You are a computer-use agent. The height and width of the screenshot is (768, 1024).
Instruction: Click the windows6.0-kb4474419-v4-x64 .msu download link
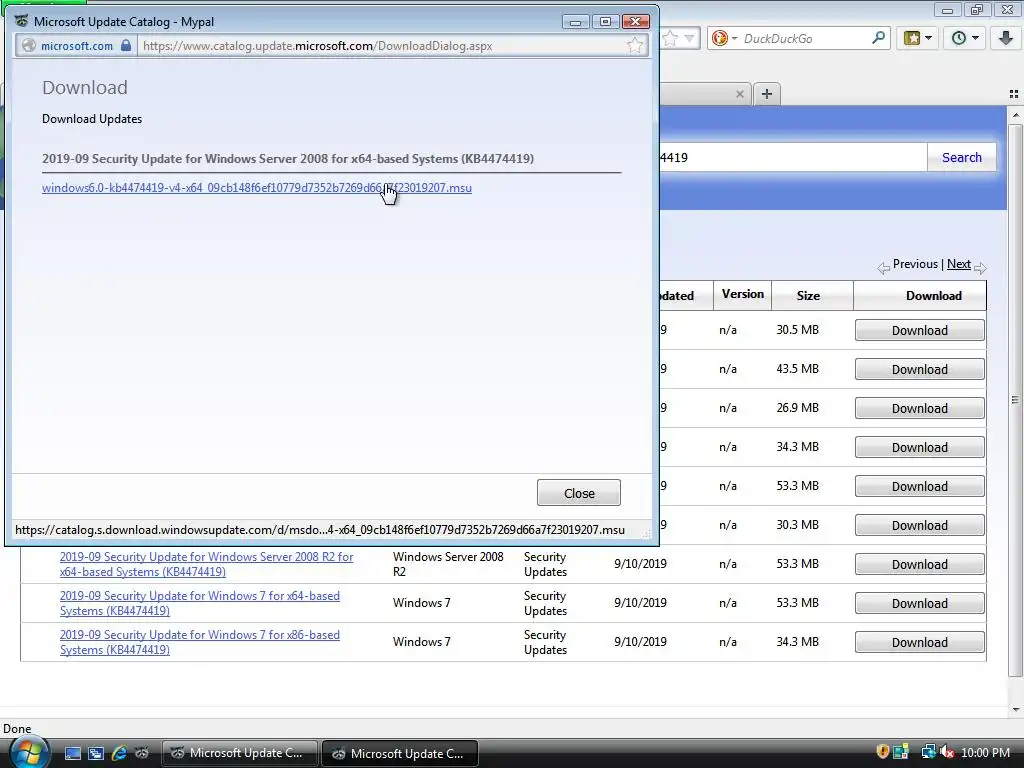tap(257, 188)
